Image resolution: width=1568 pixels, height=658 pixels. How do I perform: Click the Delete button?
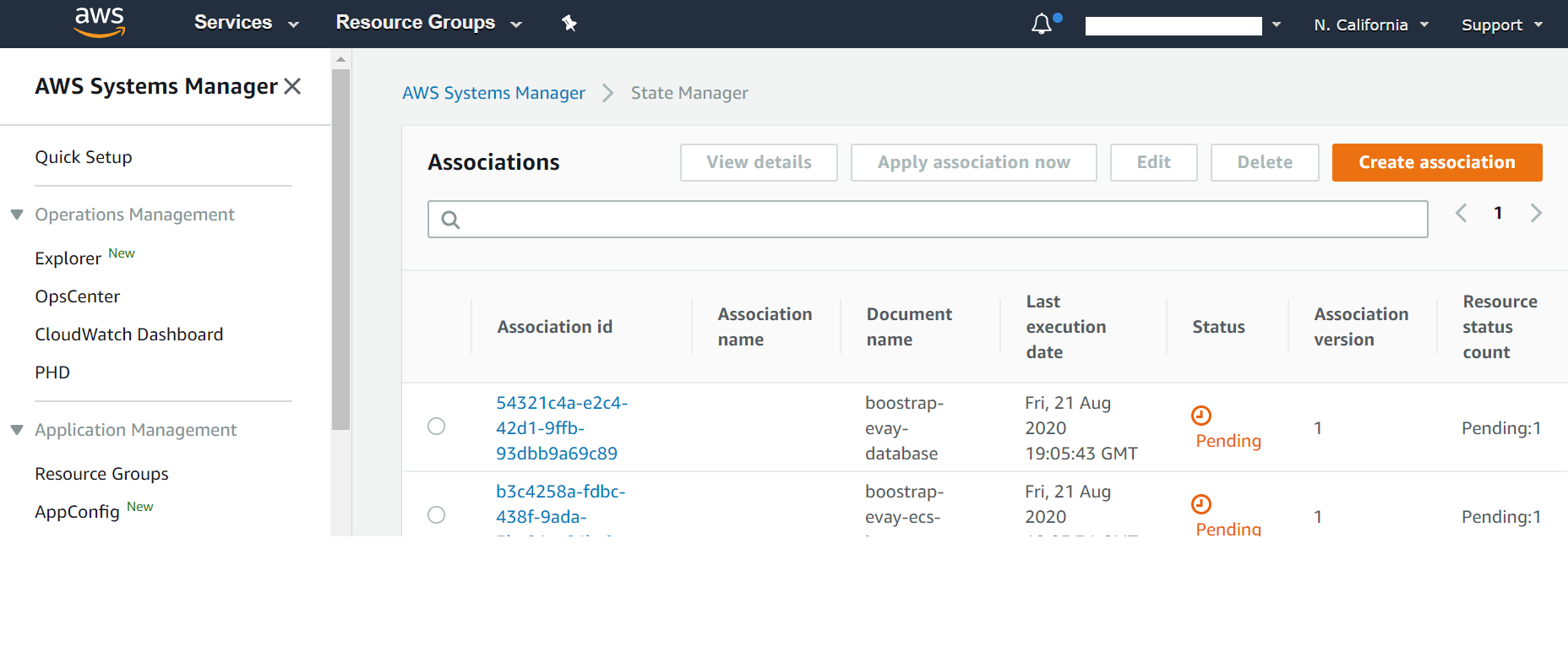(x=1265, y=162)
